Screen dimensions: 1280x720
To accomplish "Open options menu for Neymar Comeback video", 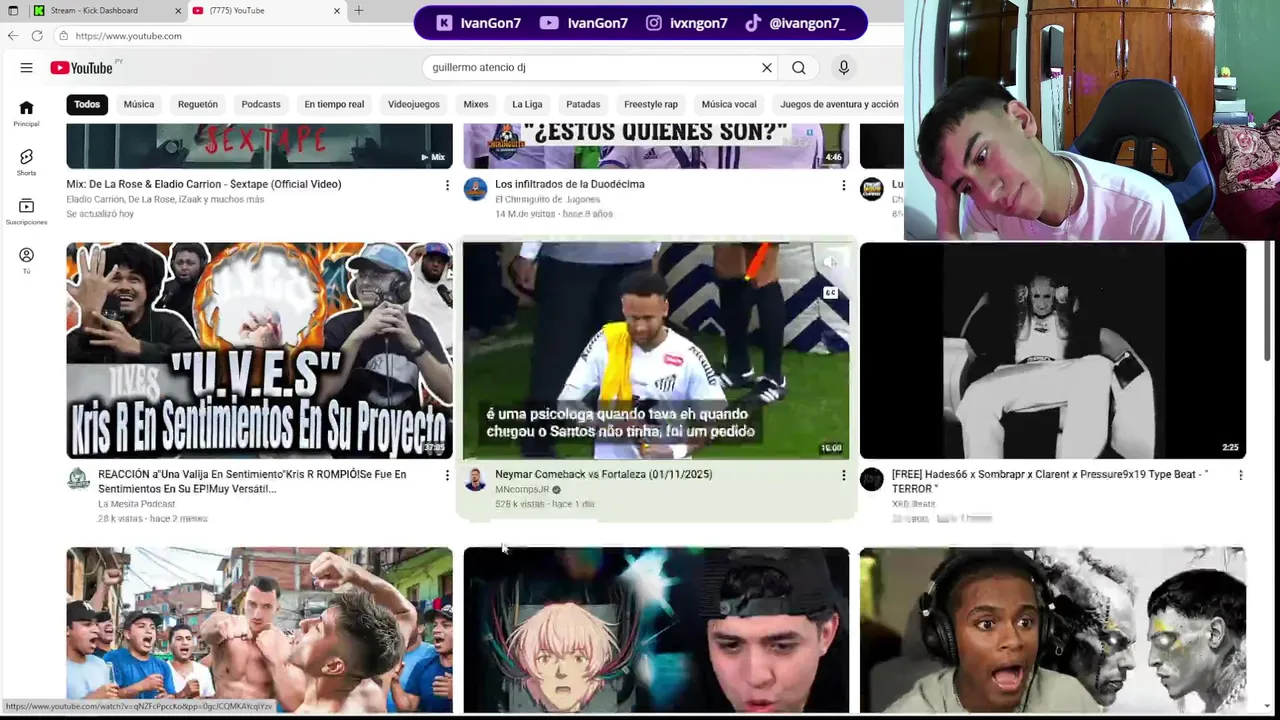I will coord(843,475).
